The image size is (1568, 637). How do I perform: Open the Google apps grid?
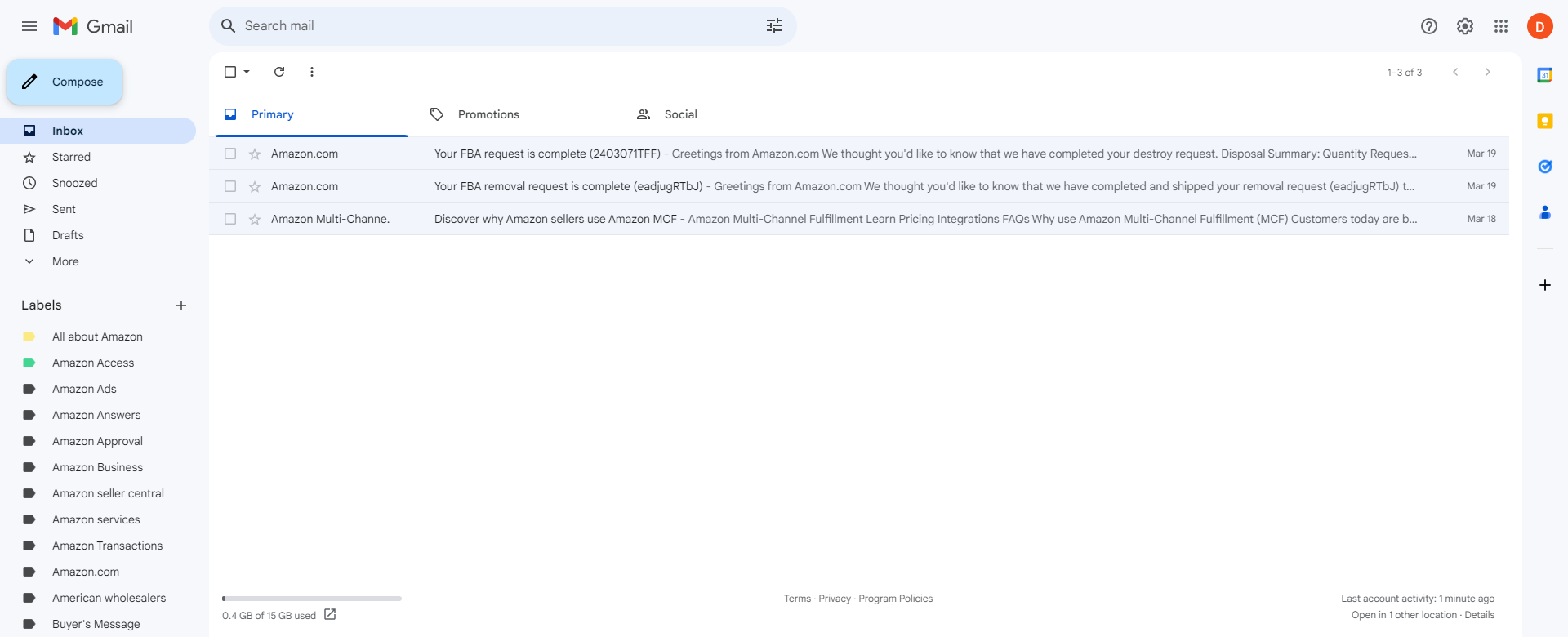(1501, 26)
